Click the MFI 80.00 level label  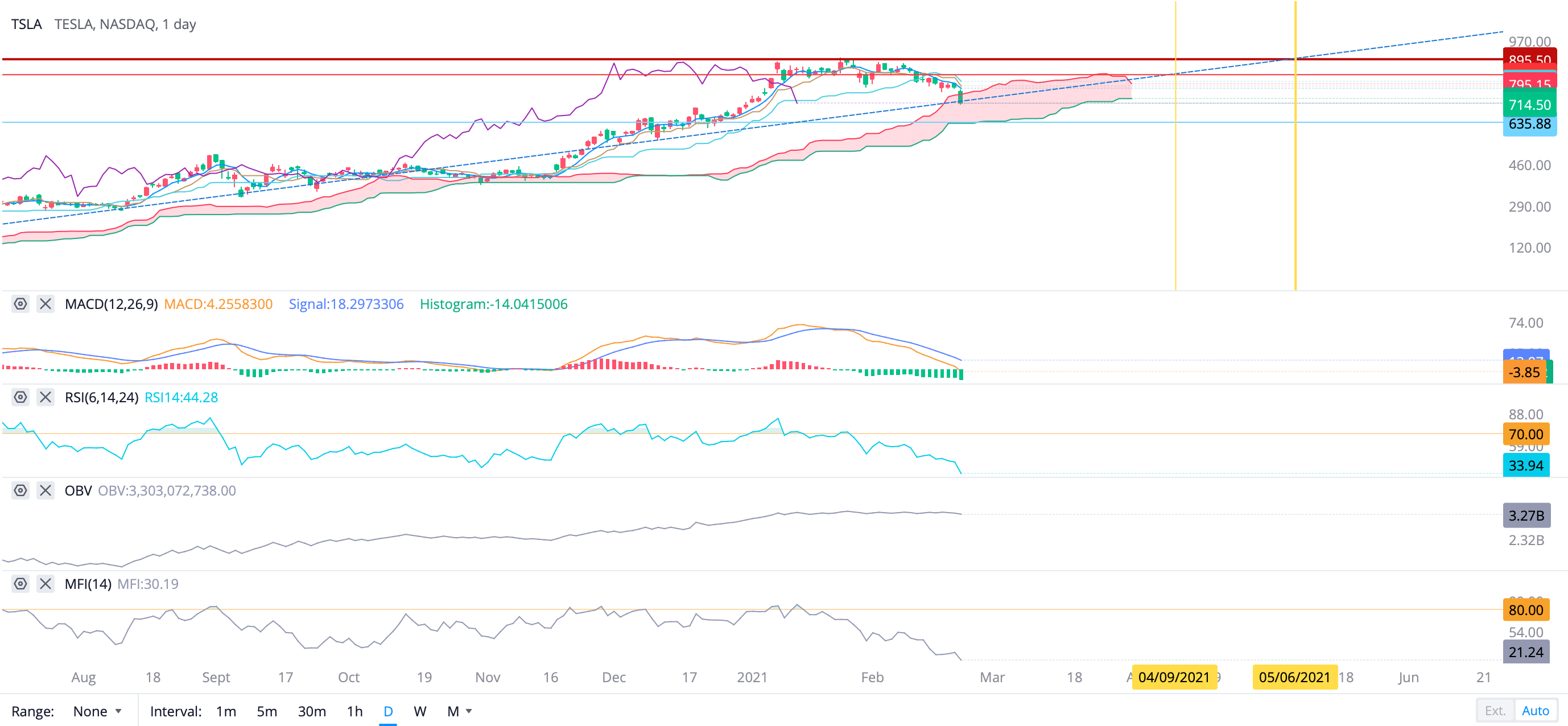coord(1526,610)
